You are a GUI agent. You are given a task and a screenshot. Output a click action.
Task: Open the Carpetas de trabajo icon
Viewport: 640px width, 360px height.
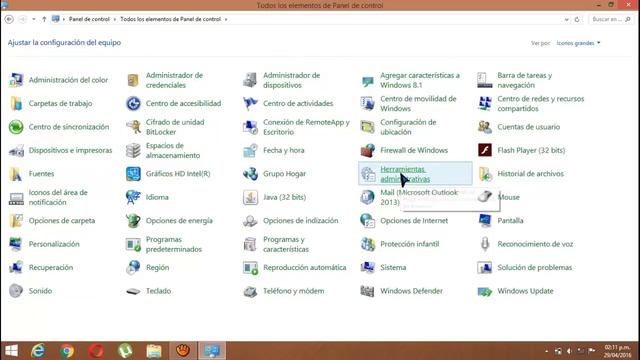(x=16, y=103)
